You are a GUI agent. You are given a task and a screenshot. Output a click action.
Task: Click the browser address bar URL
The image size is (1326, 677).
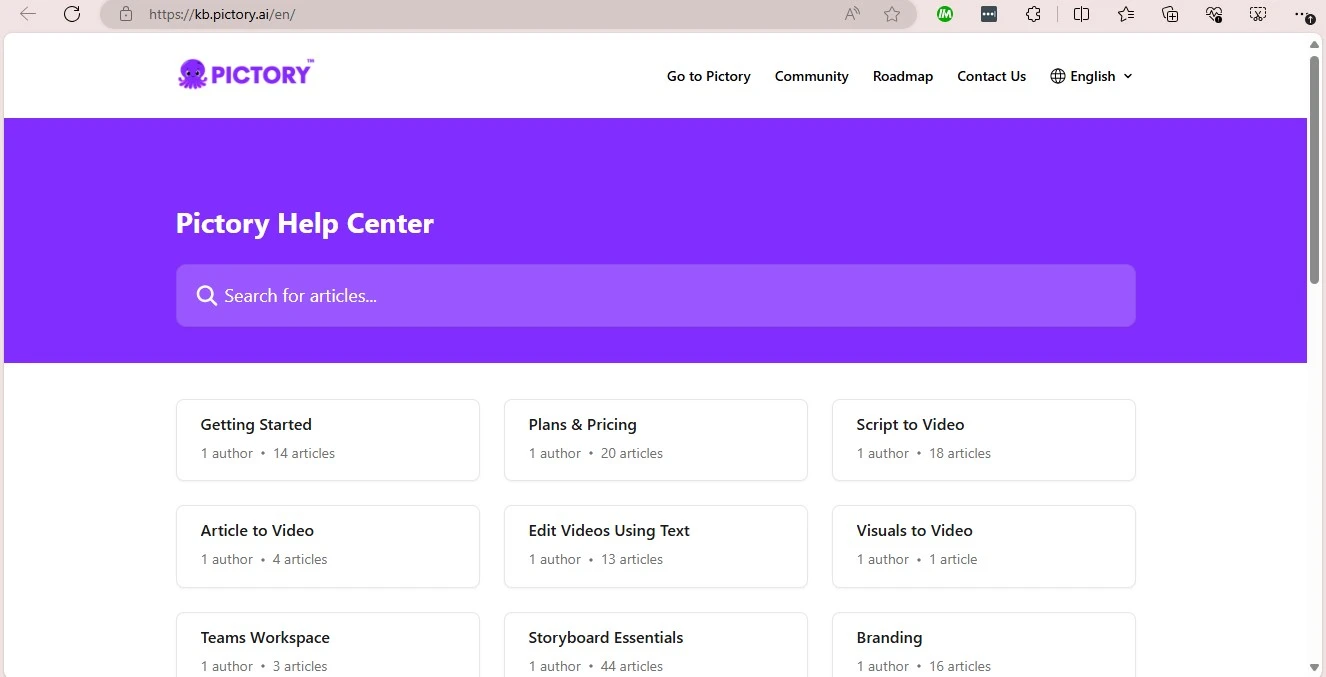point(222,14)
